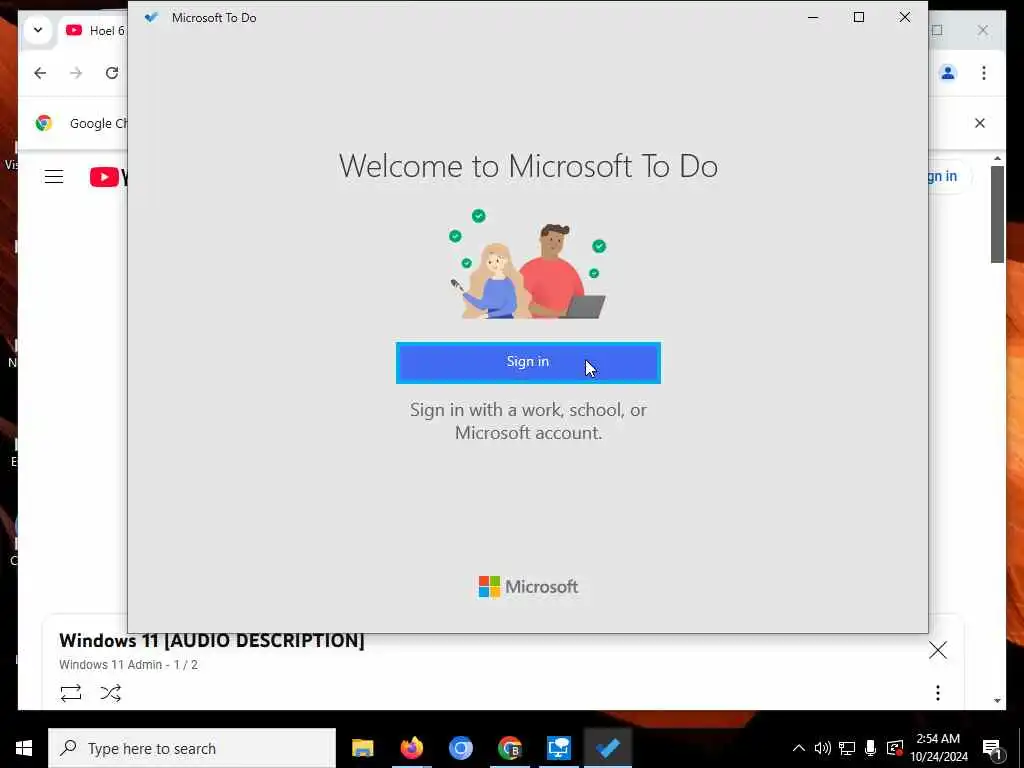Open File Explorer from taskbar
This screenshot has width=1024, height=768.
(362, 748)
